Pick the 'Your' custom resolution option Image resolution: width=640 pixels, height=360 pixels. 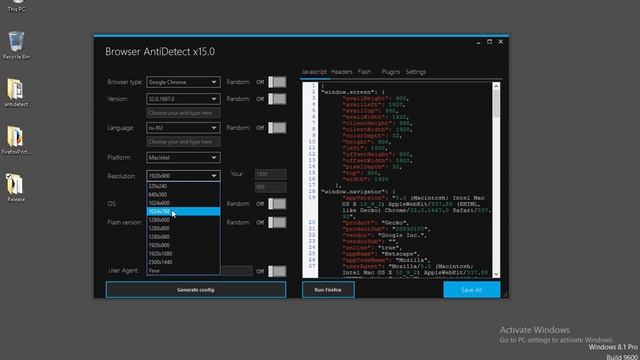(x=183, y=271)
